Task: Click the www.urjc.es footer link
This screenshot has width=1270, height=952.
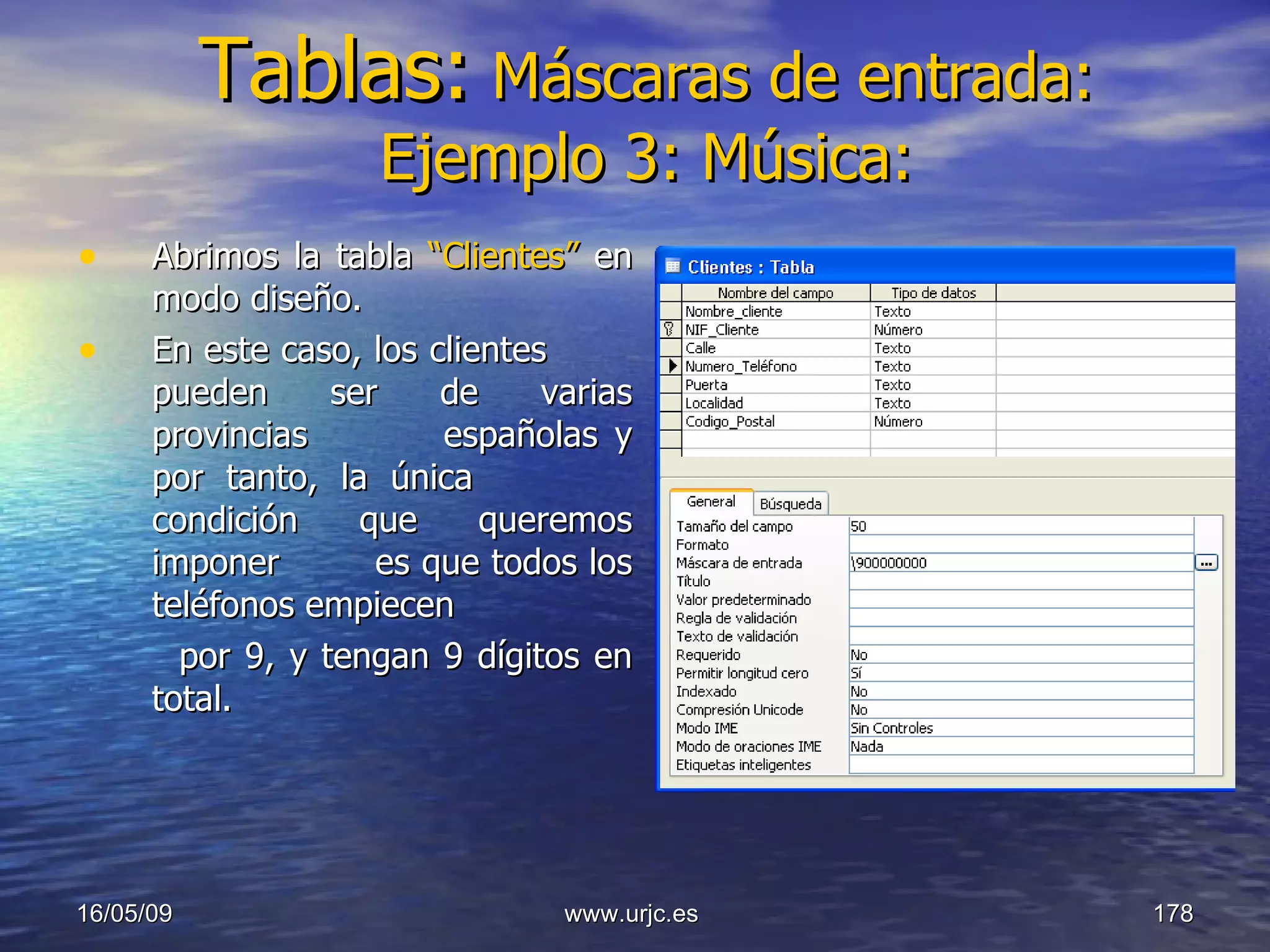Action: [x=631, y=914]
